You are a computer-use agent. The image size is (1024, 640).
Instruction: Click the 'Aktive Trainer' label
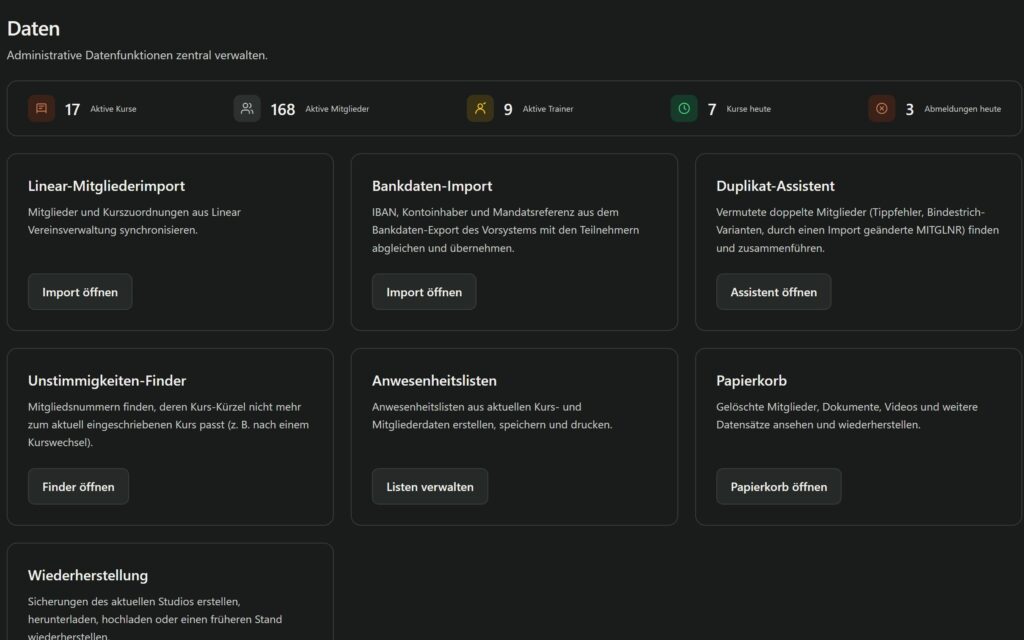pyautogui.click(x=548, y=109)
